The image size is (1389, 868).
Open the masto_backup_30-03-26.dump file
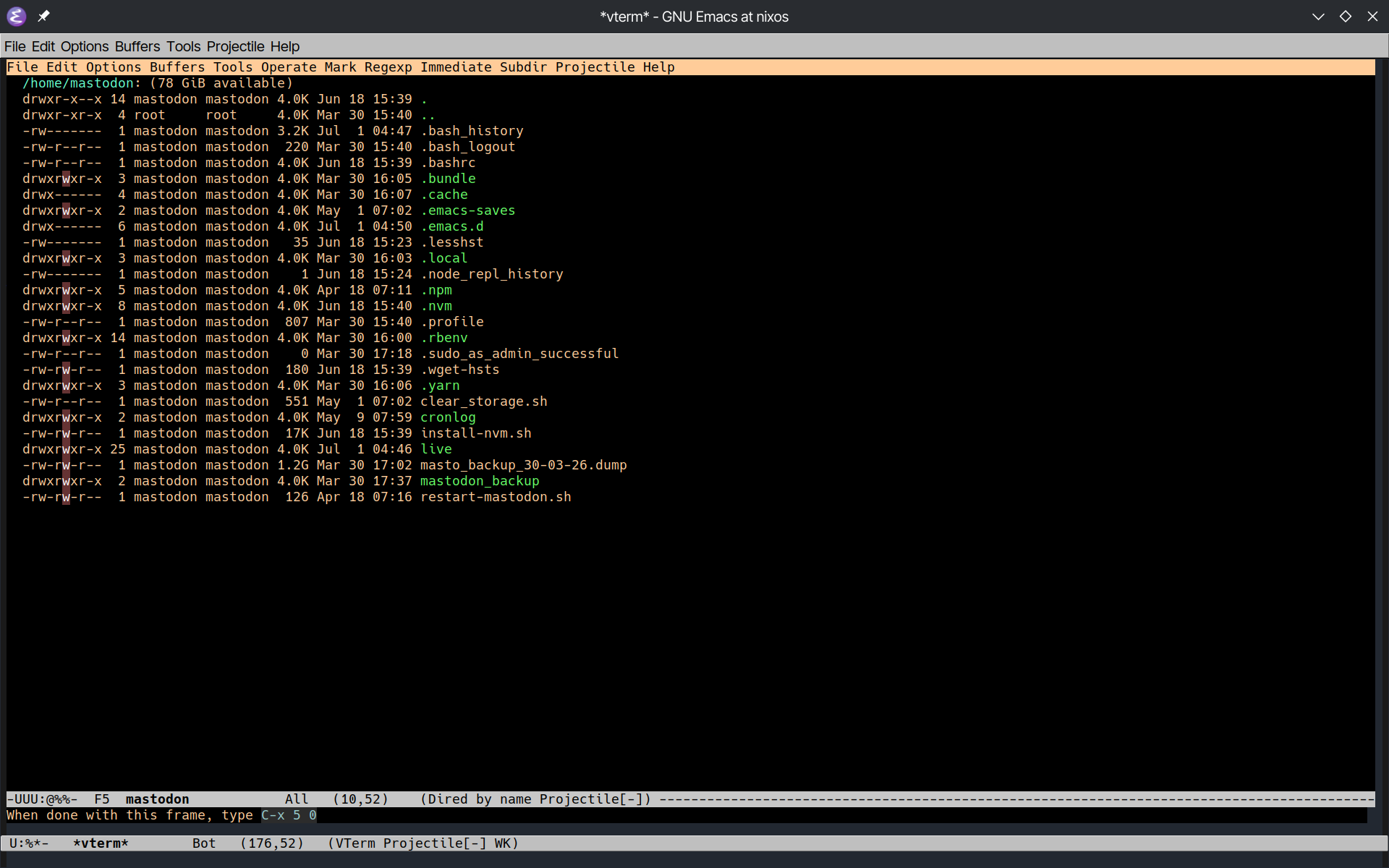pyautogui.click(x=524, y=465)
